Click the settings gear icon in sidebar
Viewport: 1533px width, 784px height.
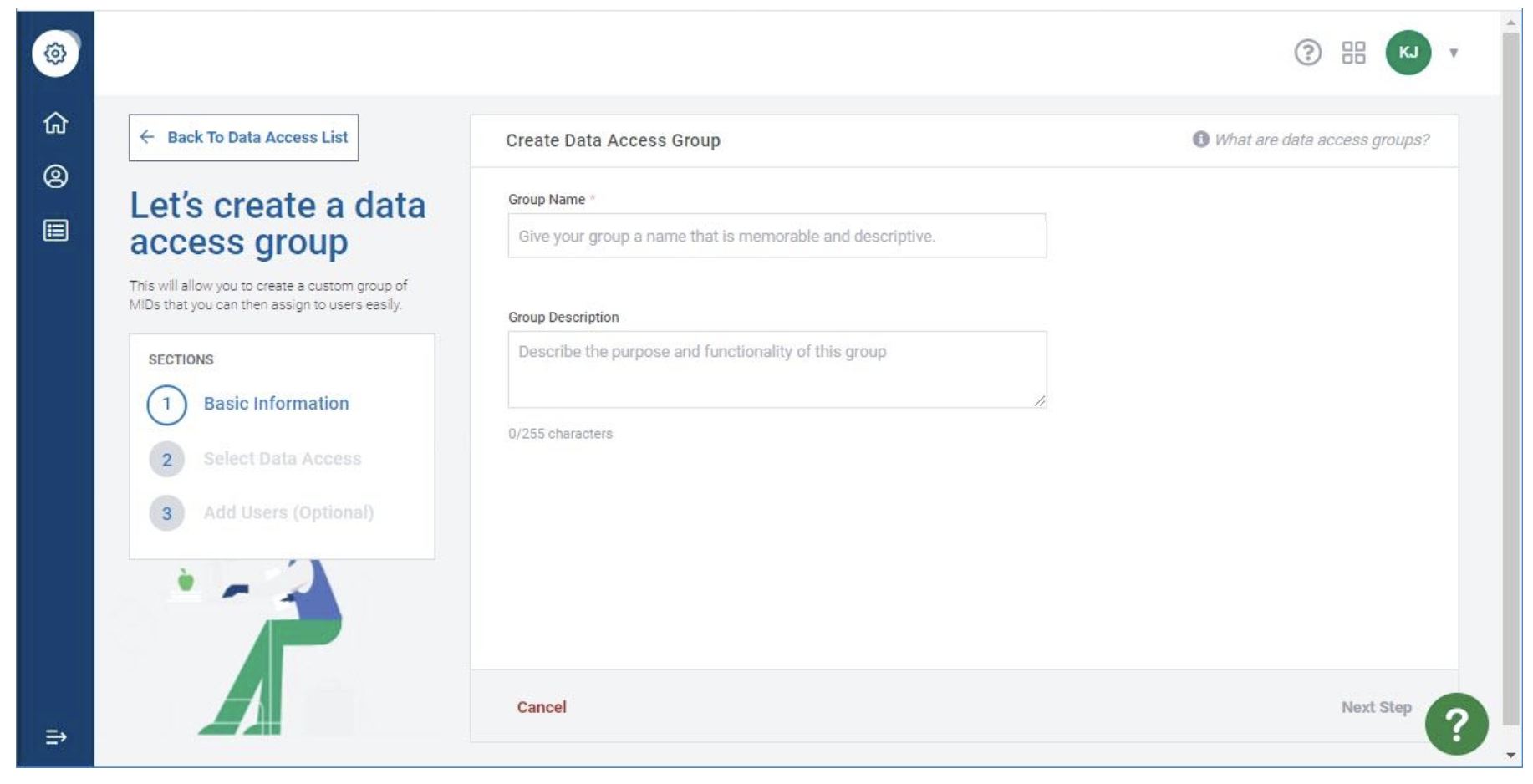tap(55, 53)
